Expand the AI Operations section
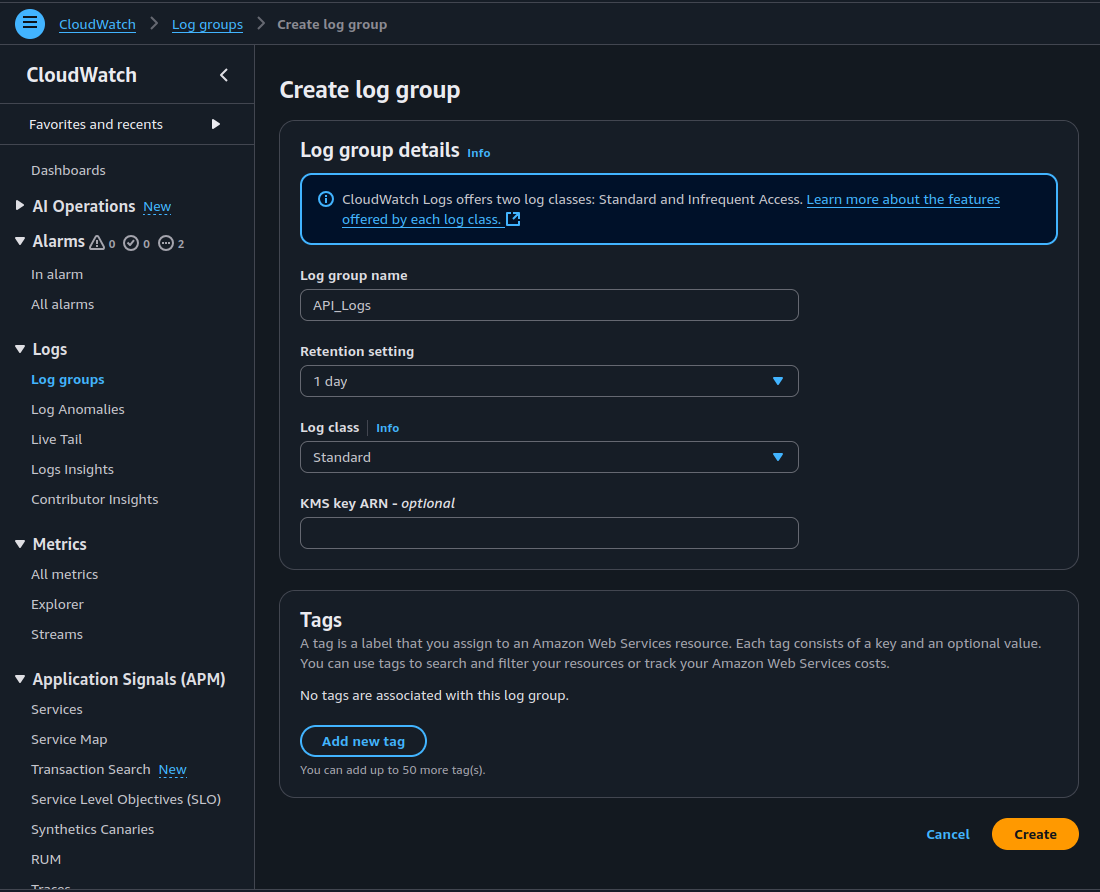Screen dimensions: 1100x892 tap(20, 206)
